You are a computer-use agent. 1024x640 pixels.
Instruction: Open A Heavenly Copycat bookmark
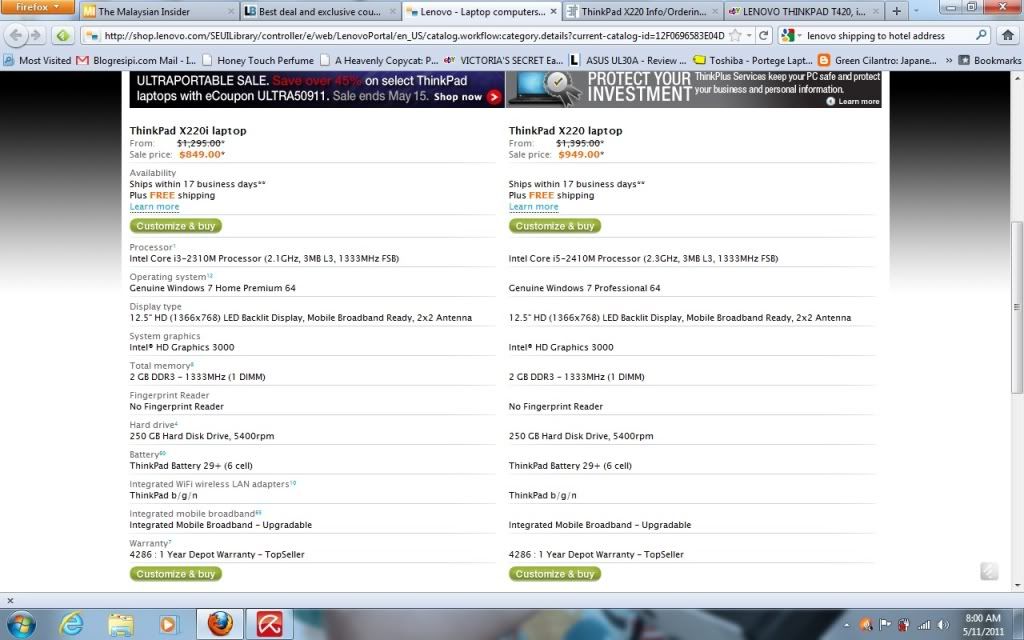(x=379, y=60)
